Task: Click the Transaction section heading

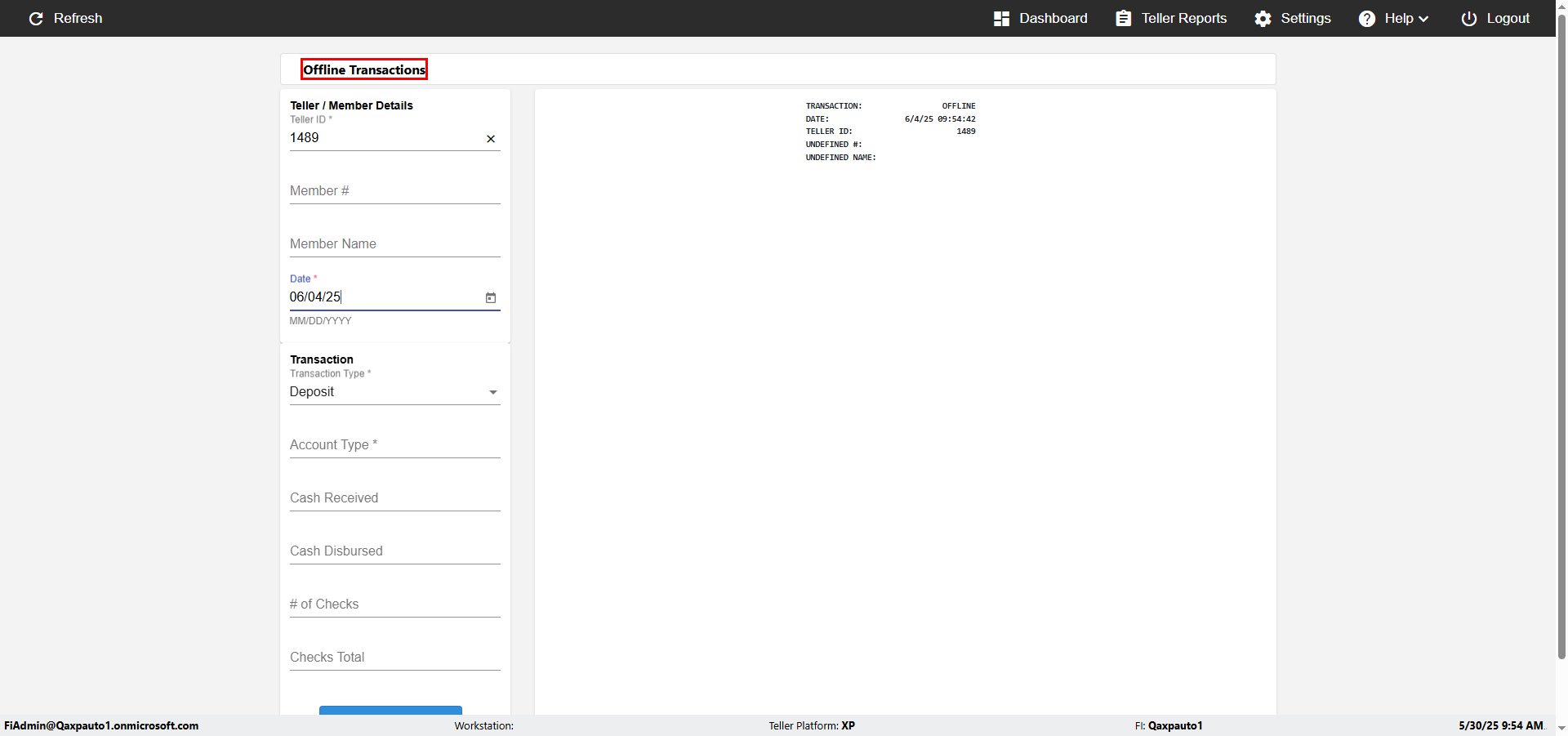Action: coord(322,359)
